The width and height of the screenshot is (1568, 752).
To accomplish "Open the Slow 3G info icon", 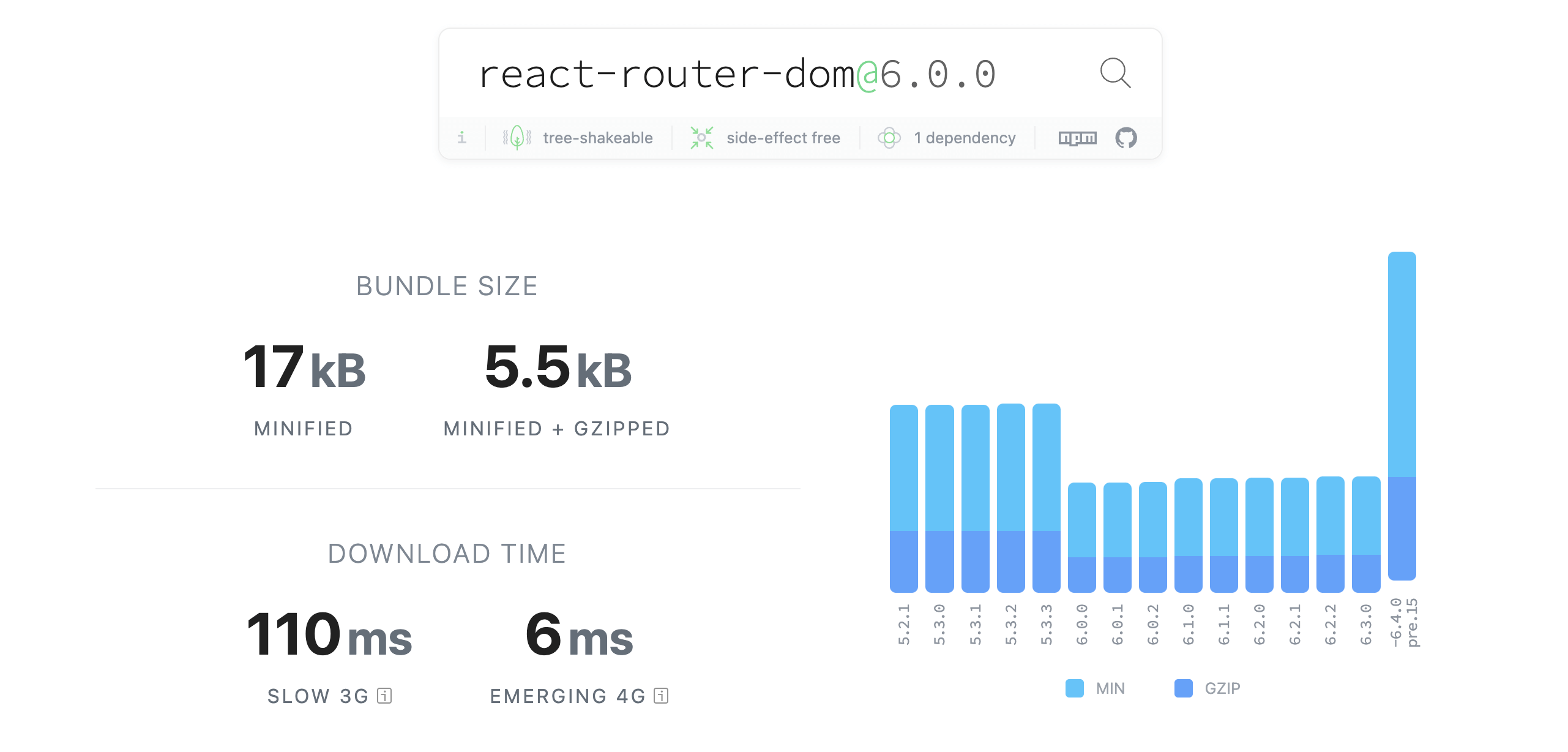I will pos(384,696).
